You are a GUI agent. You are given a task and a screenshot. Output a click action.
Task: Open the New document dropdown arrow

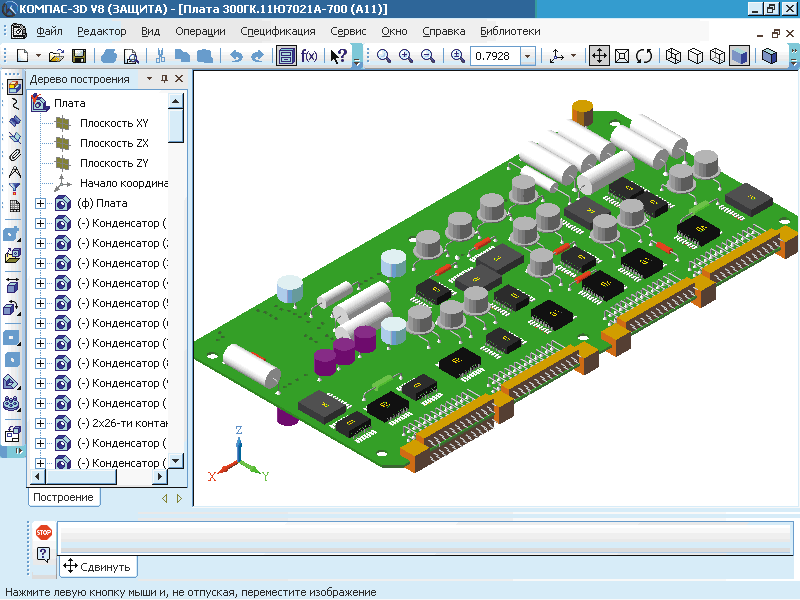[x=38, y=56]
